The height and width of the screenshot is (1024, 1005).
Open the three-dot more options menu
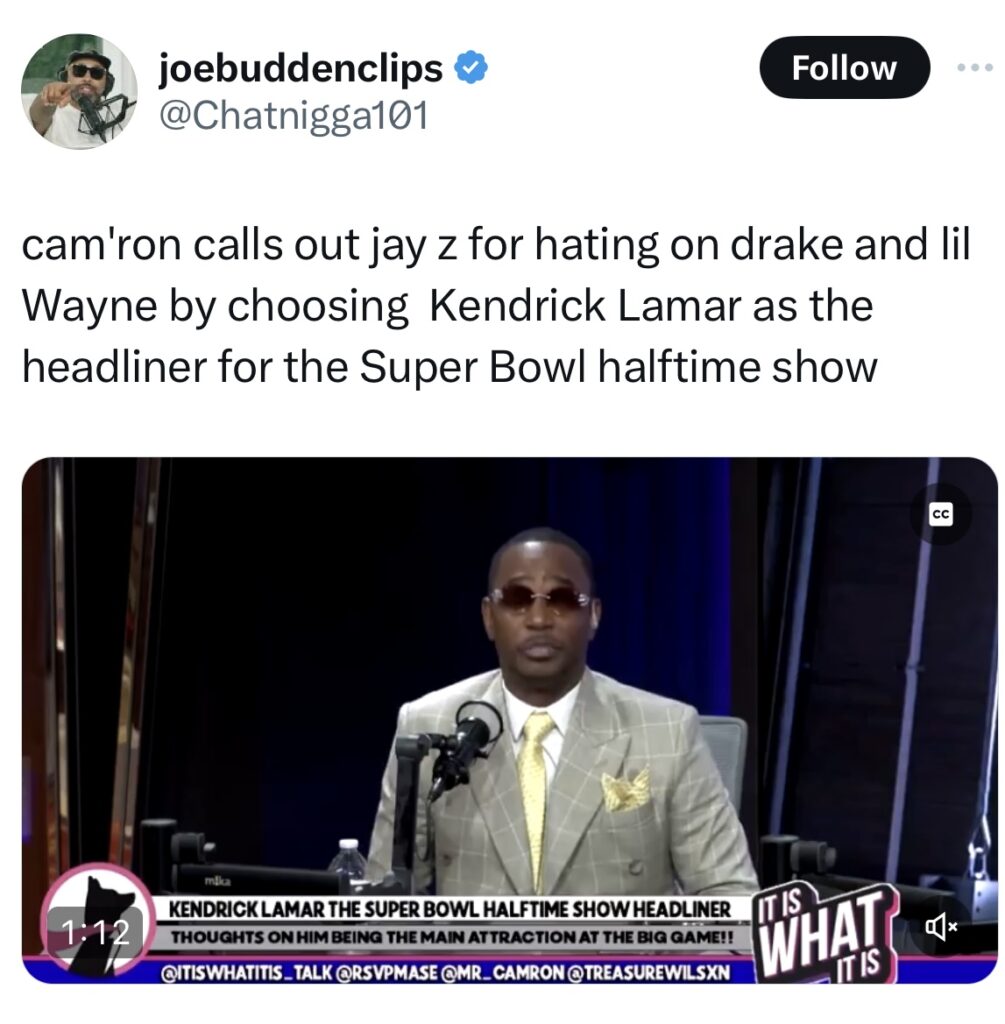[976, 67]
